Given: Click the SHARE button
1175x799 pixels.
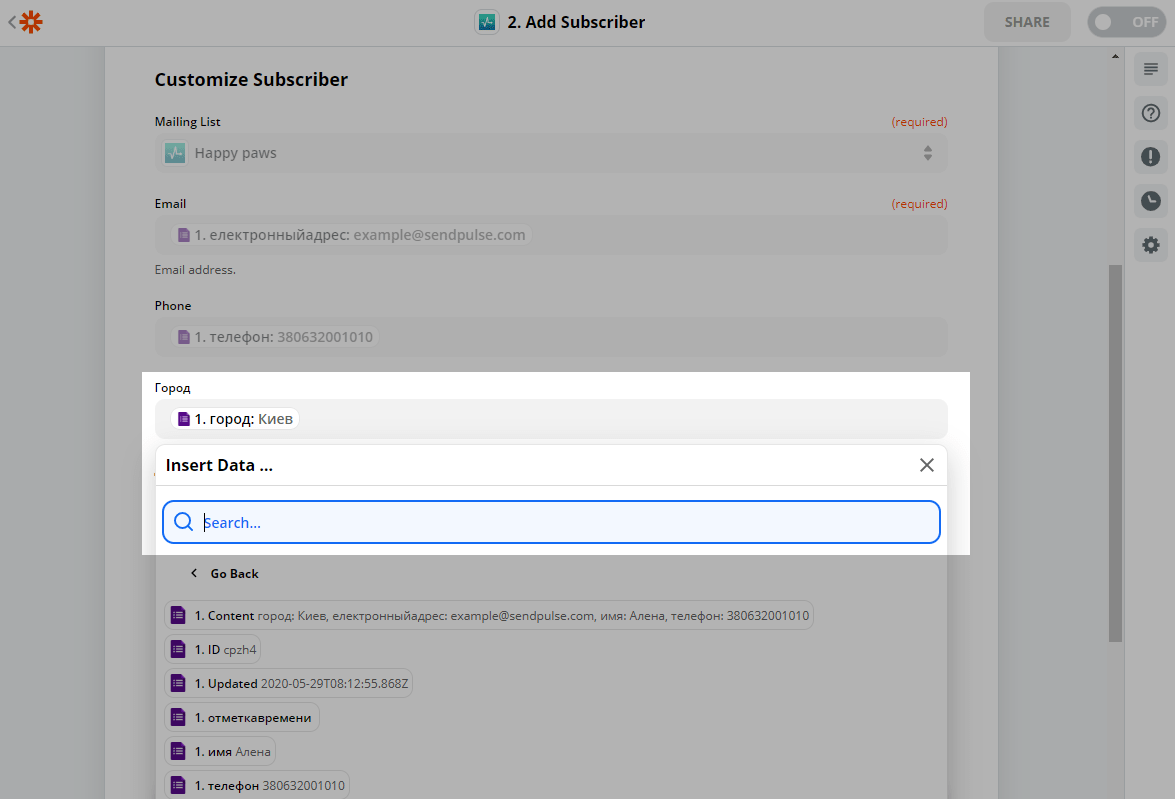Looking at the screenshot, I should pos(1026,22).
